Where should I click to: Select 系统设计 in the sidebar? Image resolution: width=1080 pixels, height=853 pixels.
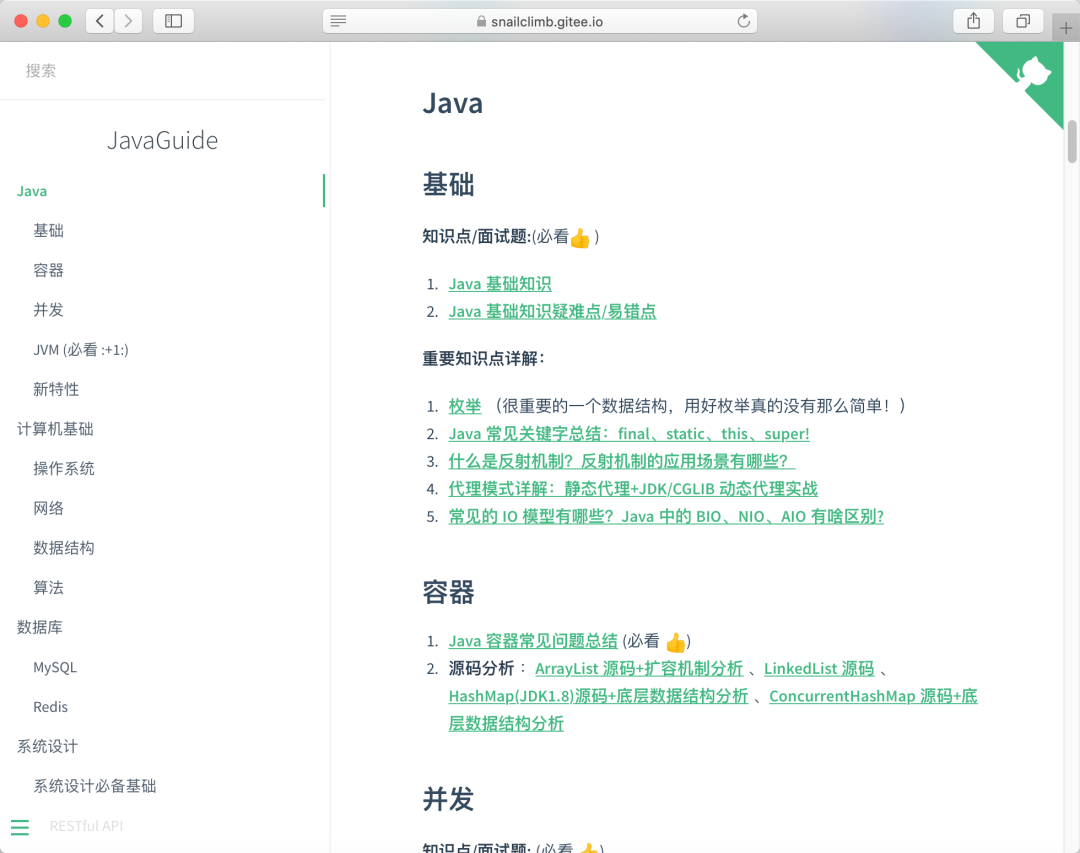click(x=48, y=746)
